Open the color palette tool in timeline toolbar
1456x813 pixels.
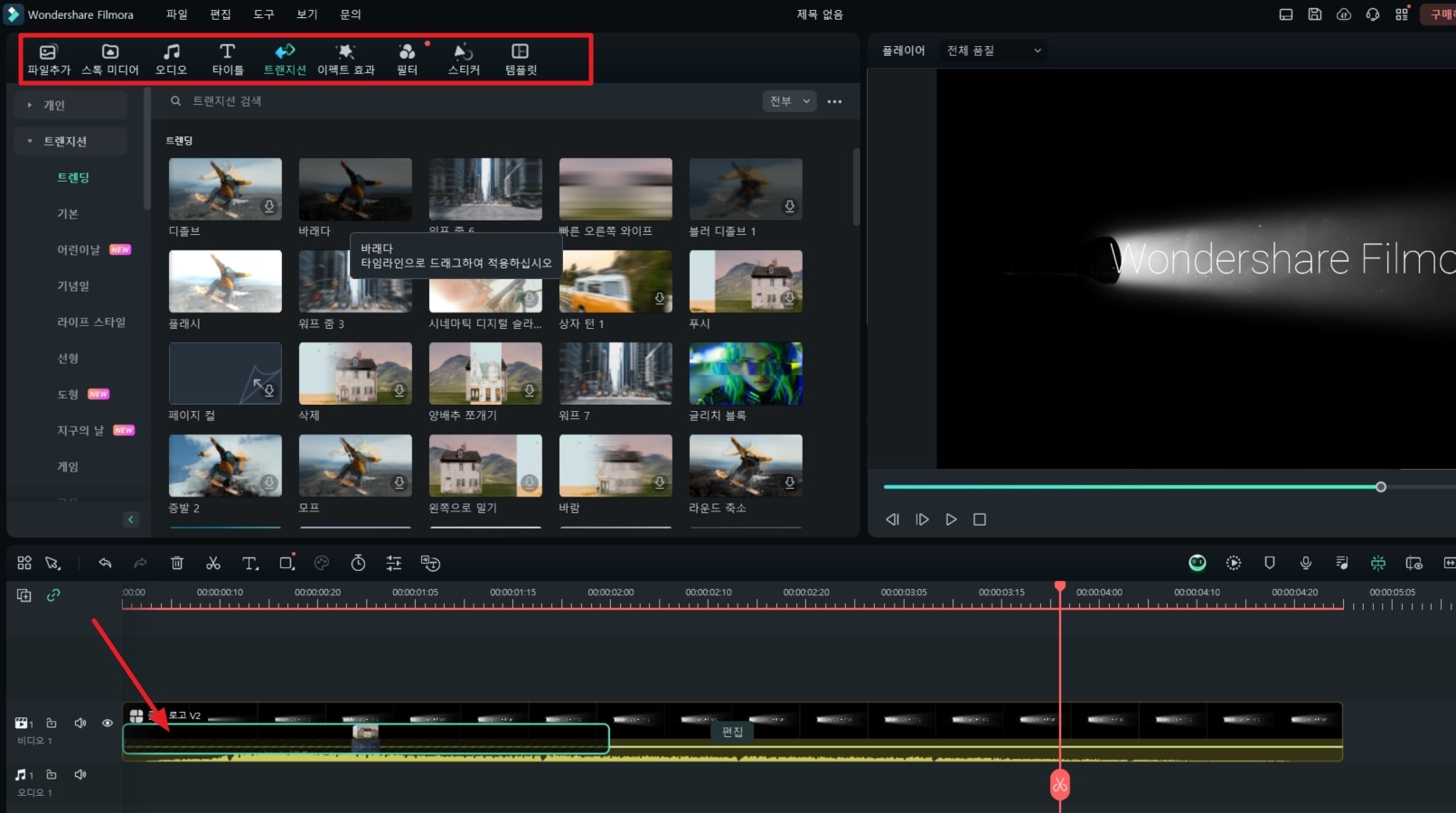pyautogui.click(x=322, y=563)
